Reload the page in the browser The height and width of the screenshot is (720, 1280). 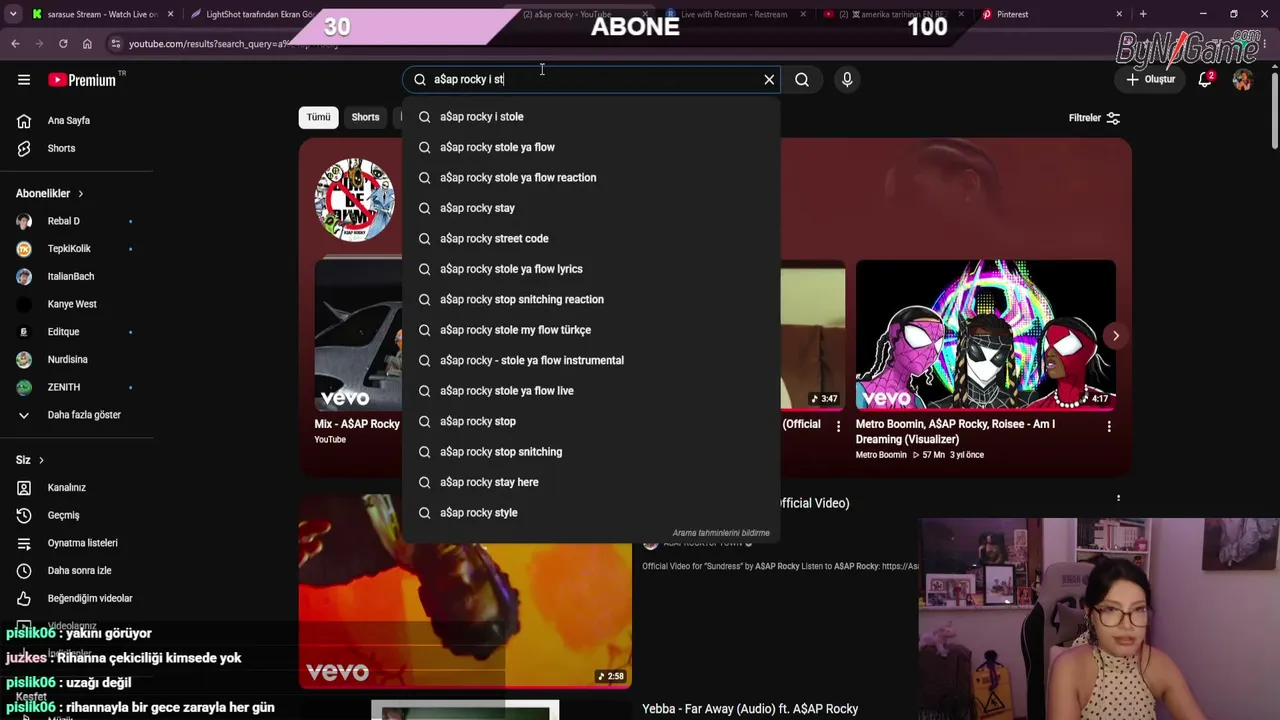point(63,44)
